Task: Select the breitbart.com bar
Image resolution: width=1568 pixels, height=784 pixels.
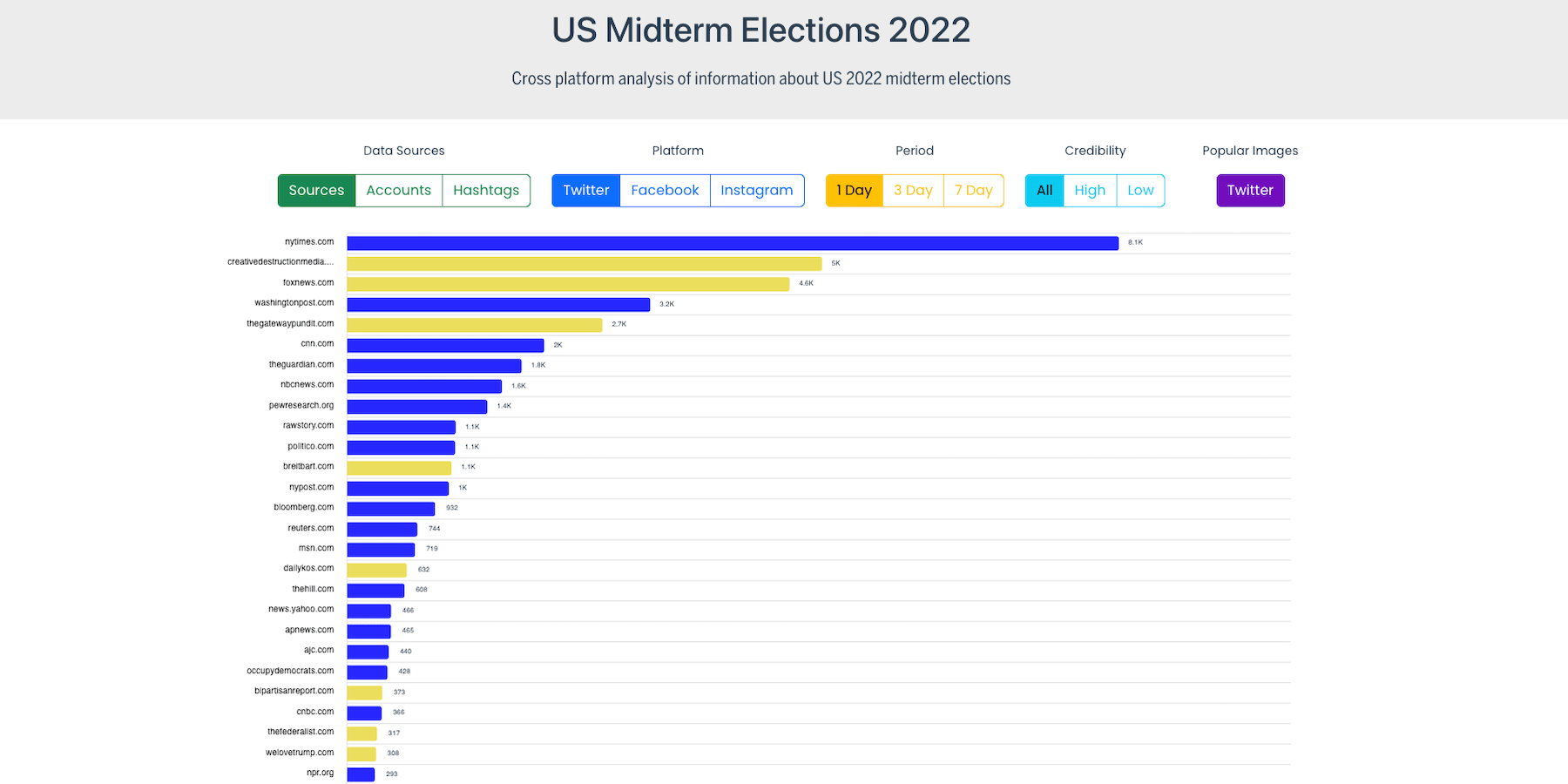Action: coord(401,467)
